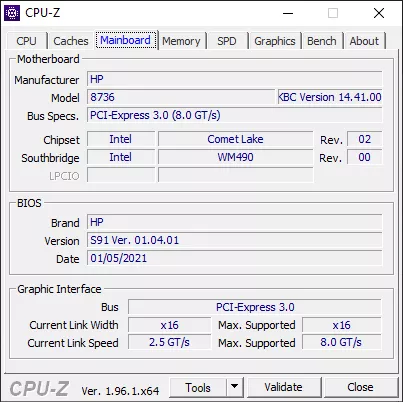The image size is (403, 402).
Task: Click the motherboard Model field 8736
Action: click(181, 97)
